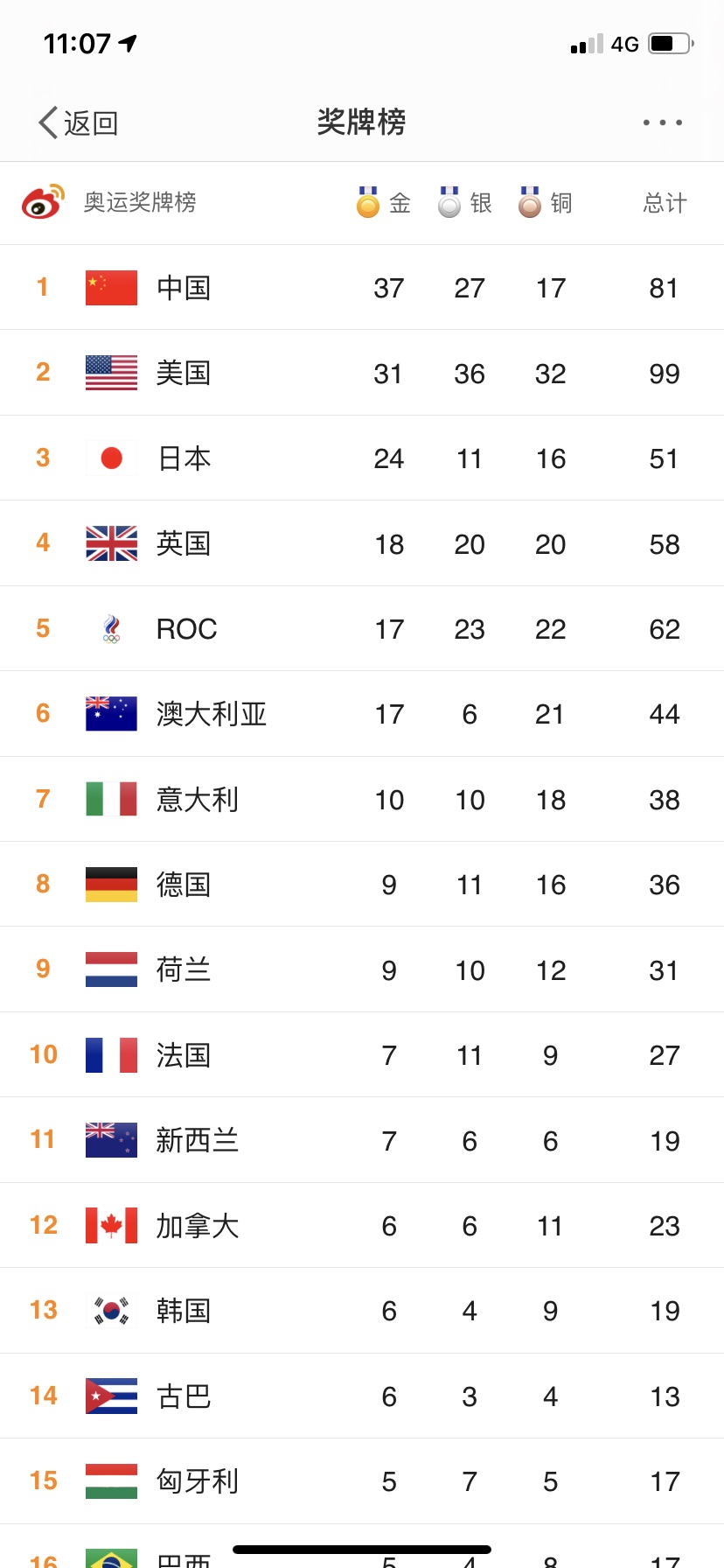724x1568 pixels.
Task: Open the 匈牙利 row
Action: point(362,1481)
